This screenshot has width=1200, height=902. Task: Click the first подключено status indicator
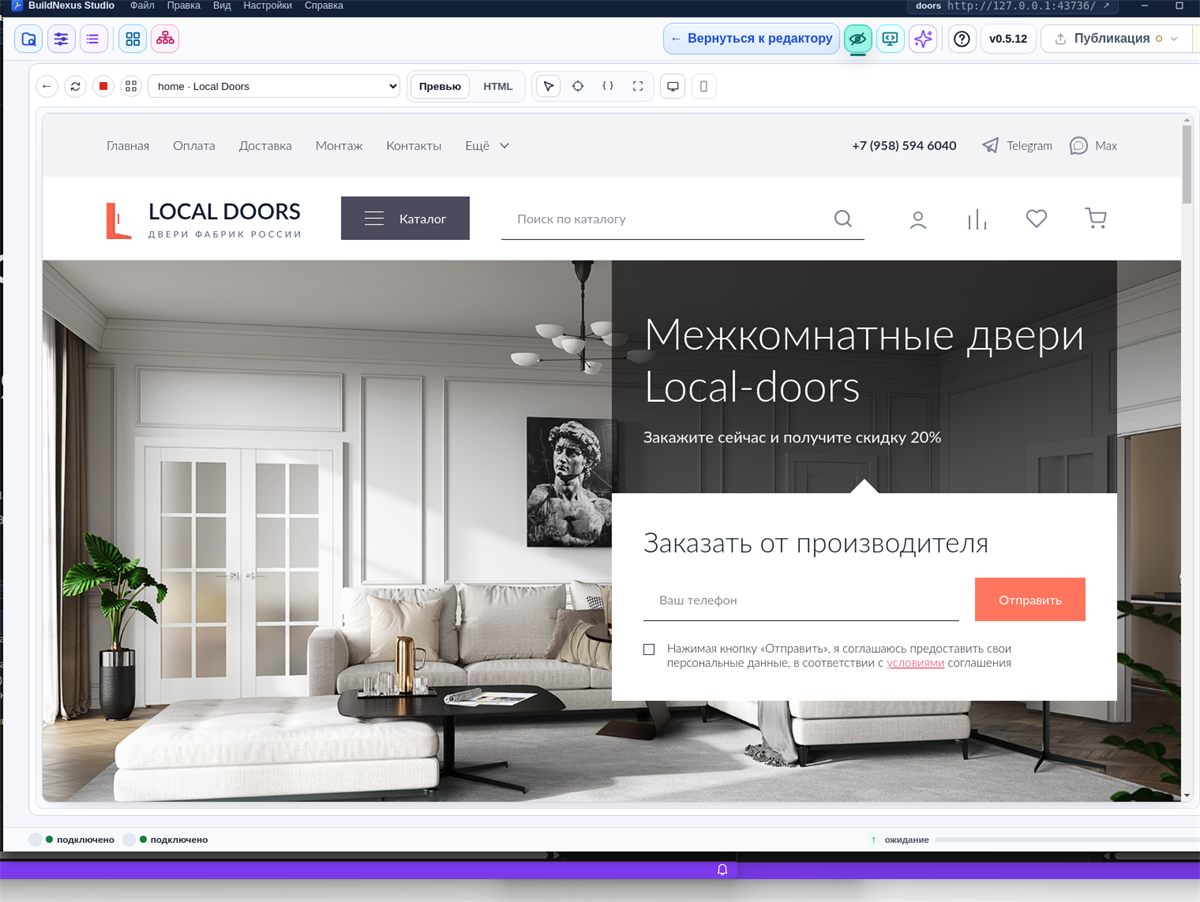72,840
